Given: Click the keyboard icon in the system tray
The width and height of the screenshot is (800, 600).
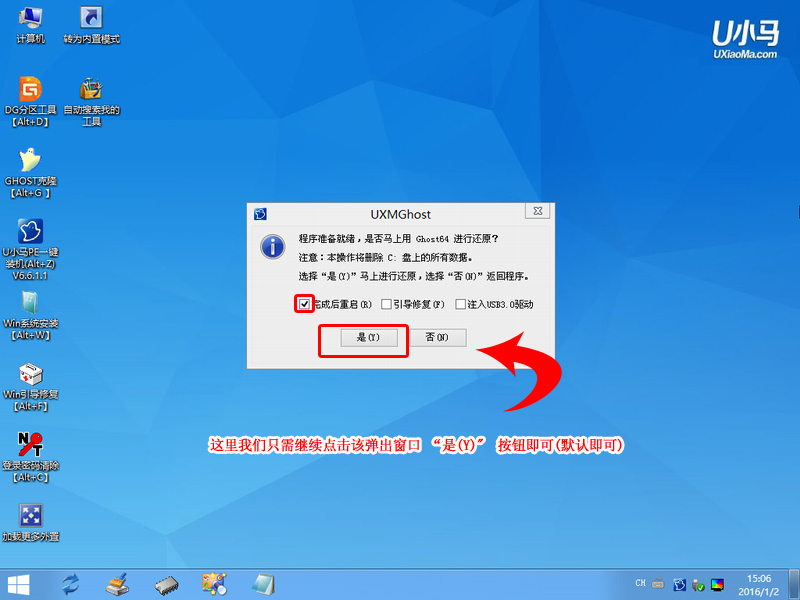Looking at the screenshot, I should [x=657, y=583].
